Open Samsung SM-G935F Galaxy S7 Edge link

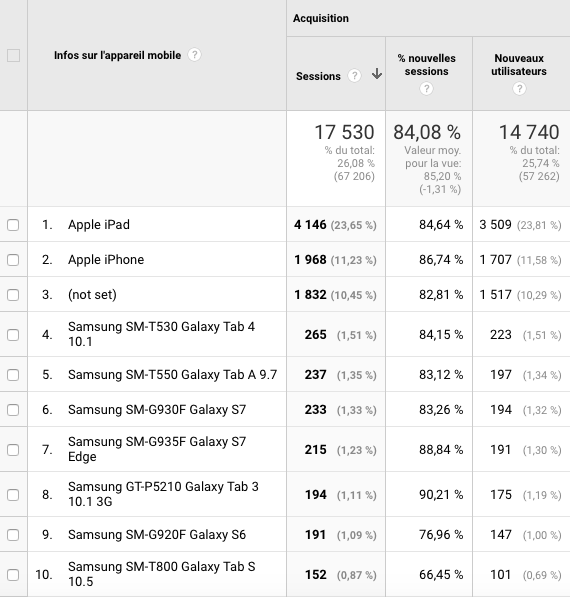click(x=157, y=449)
